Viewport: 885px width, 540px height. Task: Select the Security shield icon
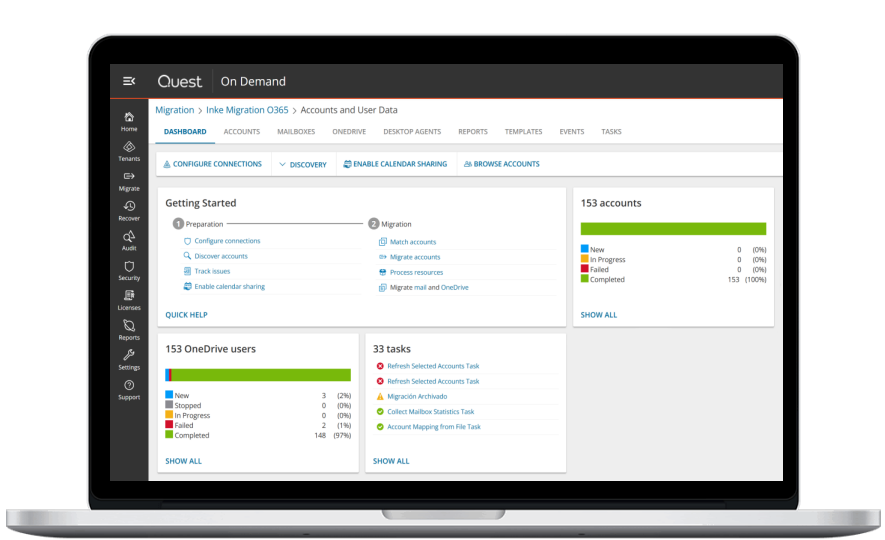pos(129,267)
